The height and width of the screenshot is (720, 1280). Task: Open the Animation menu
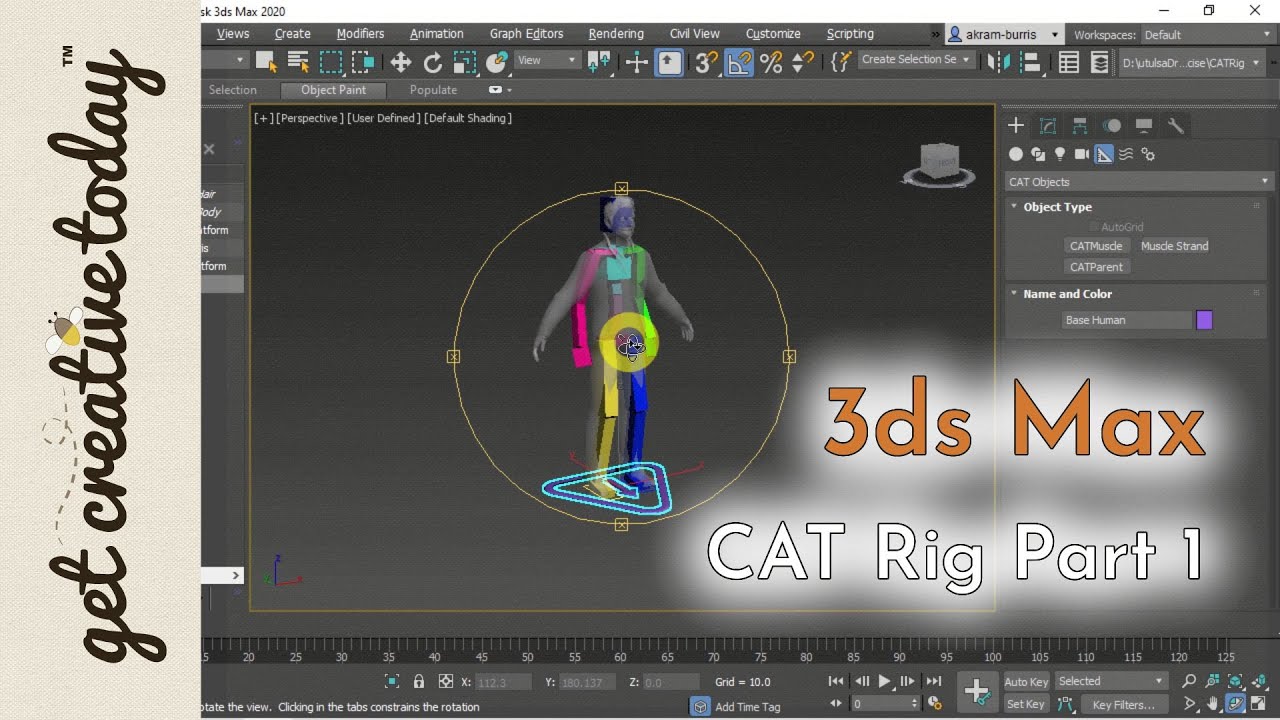point(437,34)
